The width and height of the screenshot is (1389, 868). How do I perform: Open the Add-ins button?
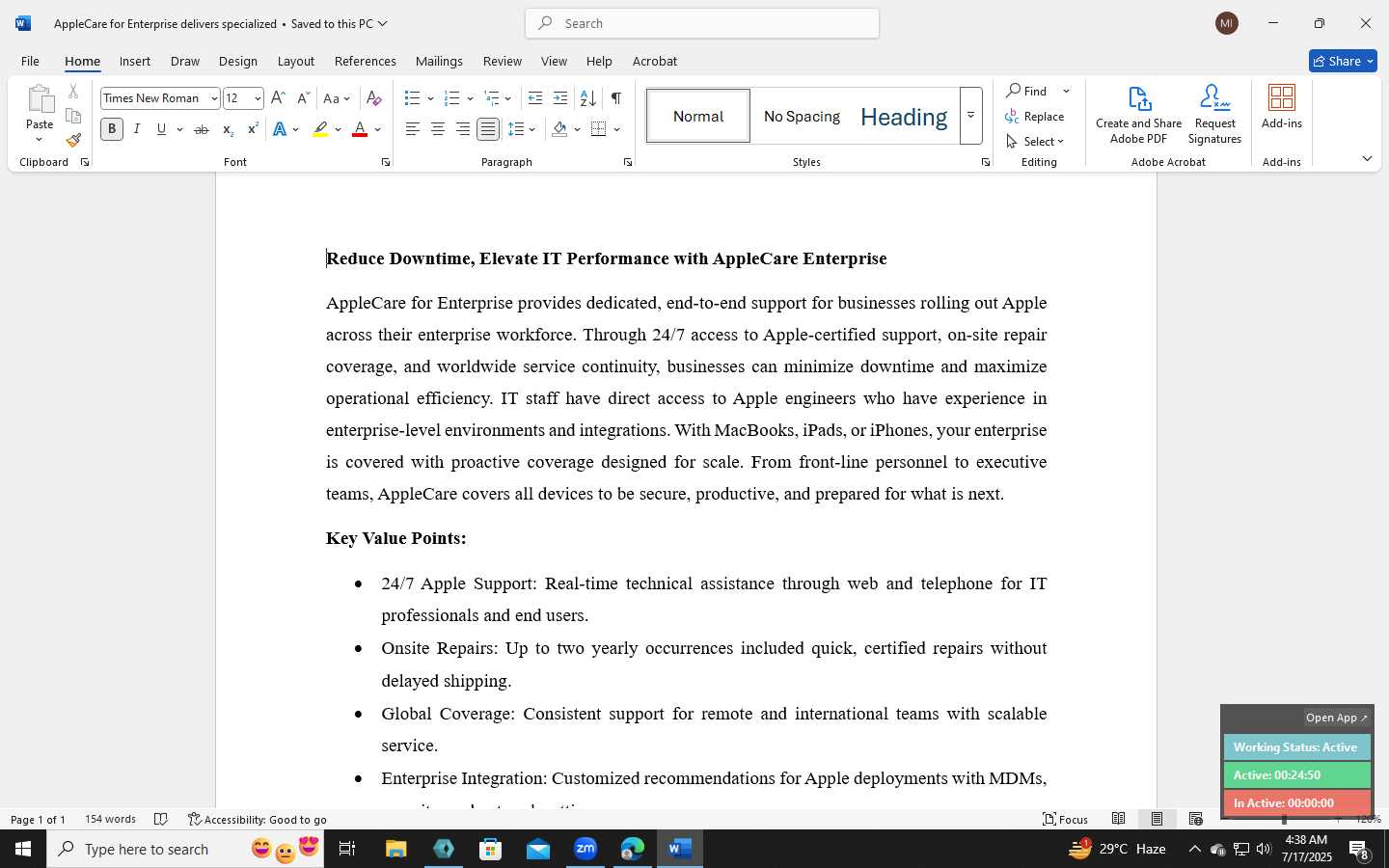coord(1282,107)
